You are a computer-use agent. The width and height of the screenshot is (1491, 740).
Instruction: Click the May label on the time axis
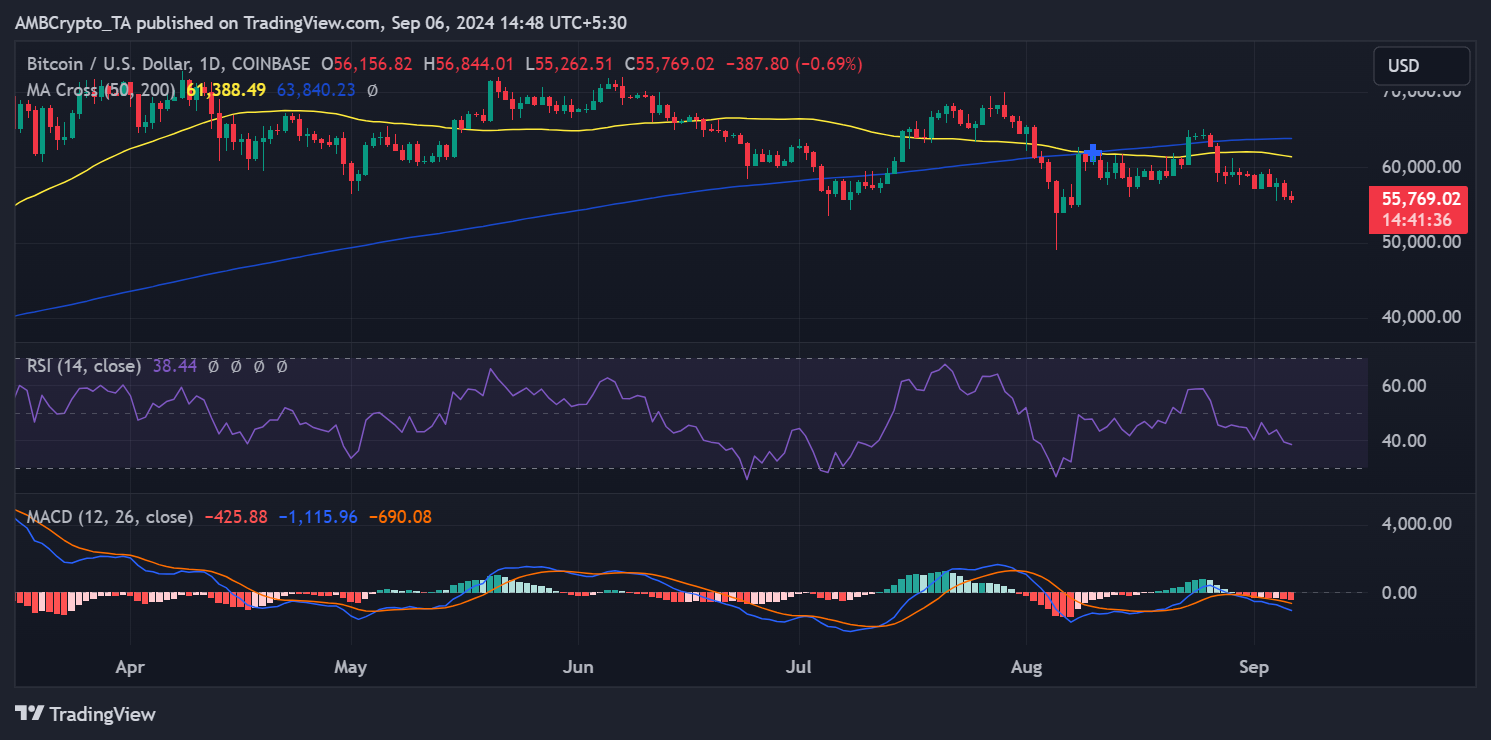pyautogui.click(x=352, y=665)
